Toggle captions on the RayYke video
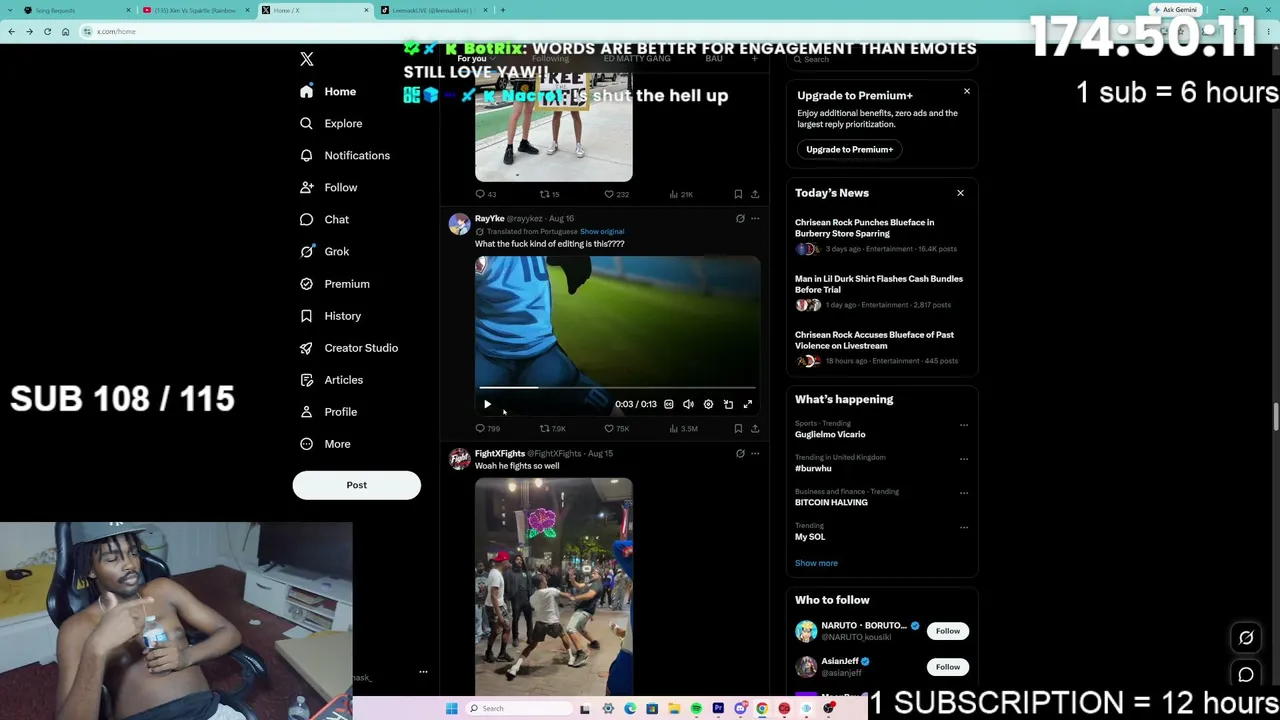 coord(669,404)
